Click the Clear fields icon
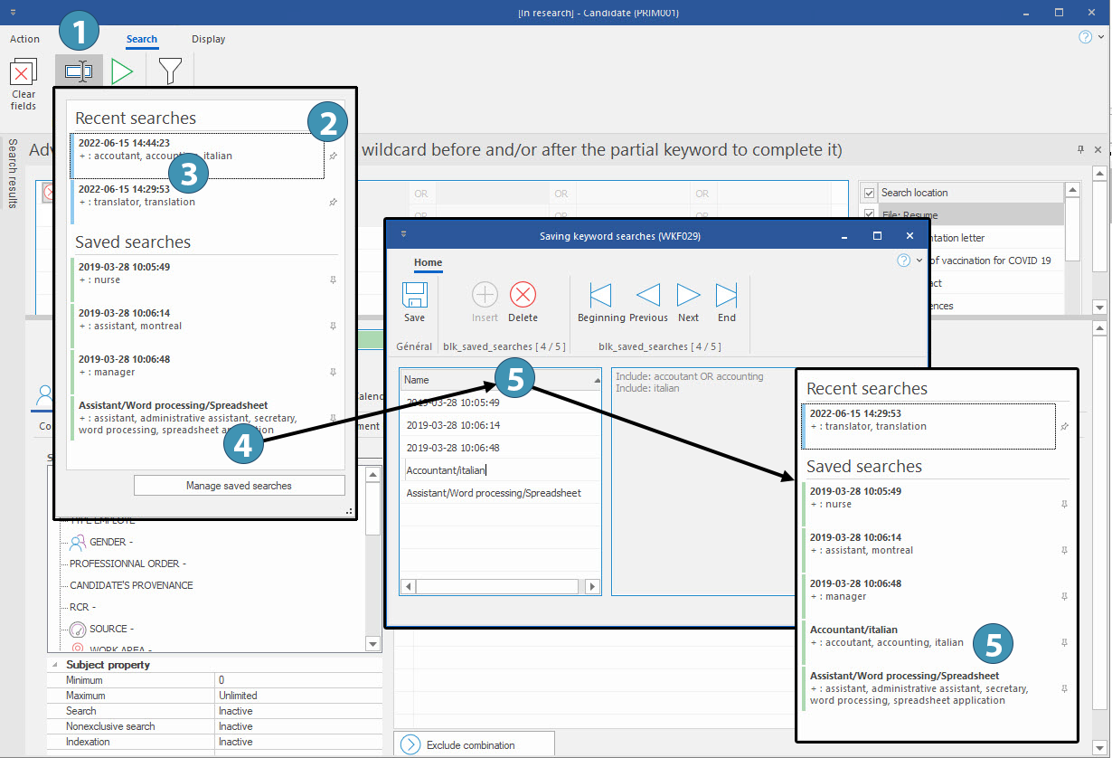 (x=23, y=75)
